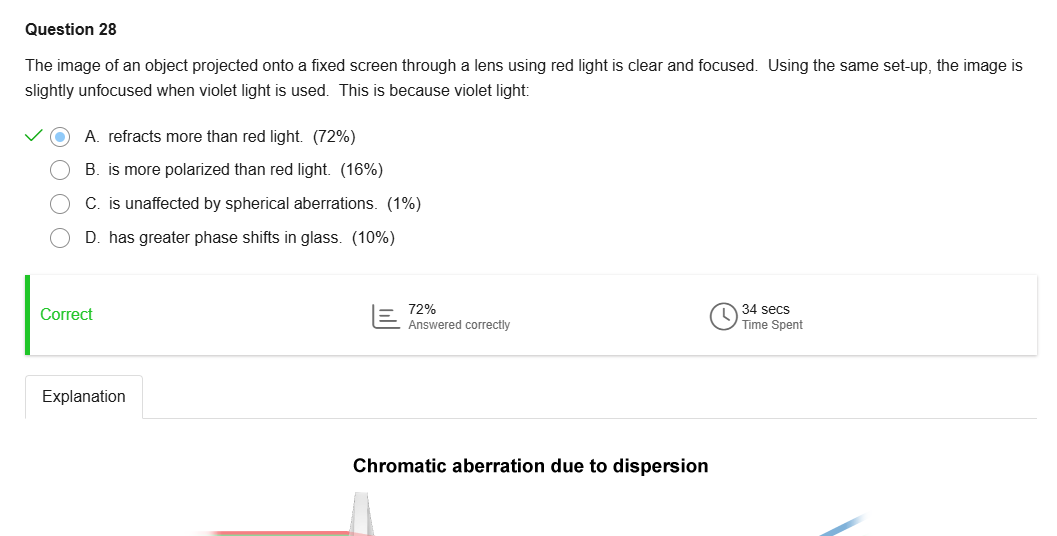Choose option B radio button

pyautogui.click(x=60, y=170)
